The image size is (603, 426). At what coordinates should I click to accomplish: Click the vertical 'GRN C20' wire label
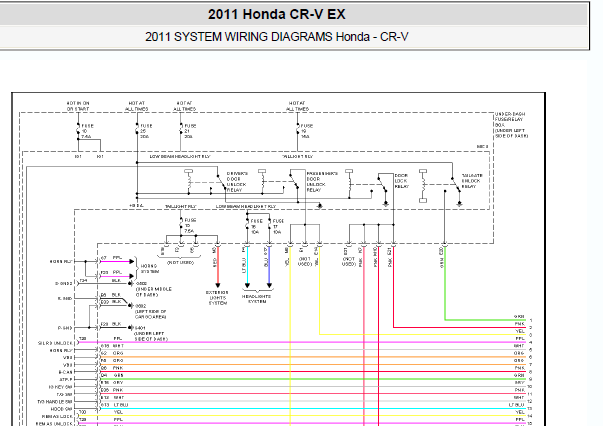click(441, 257)
